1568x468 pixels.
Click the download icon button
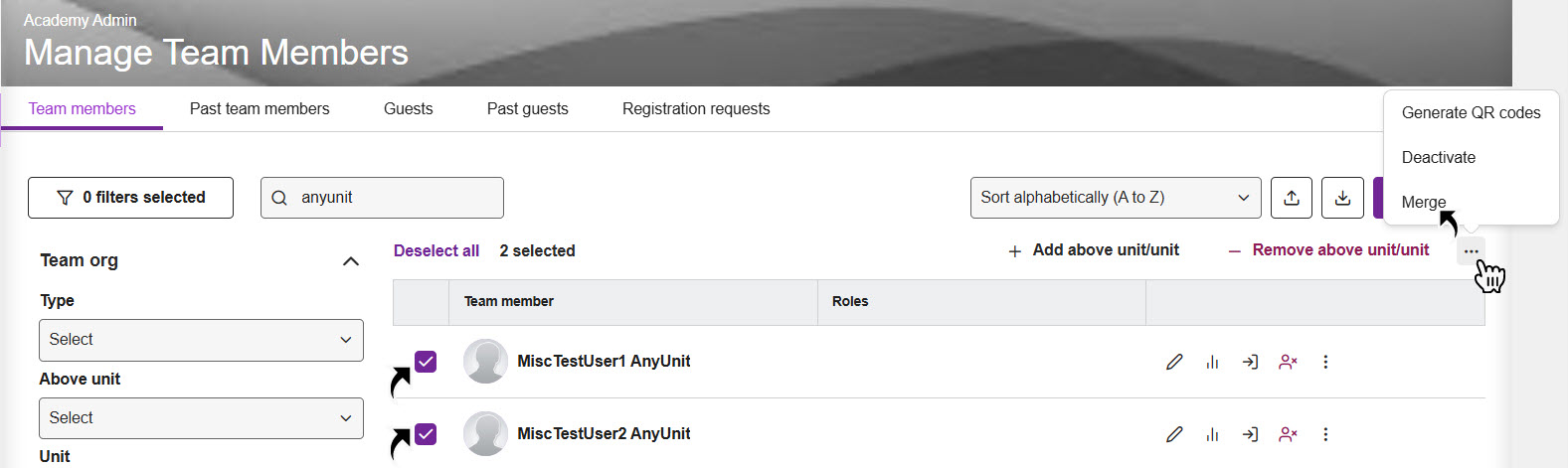[x=1342, y=198]
